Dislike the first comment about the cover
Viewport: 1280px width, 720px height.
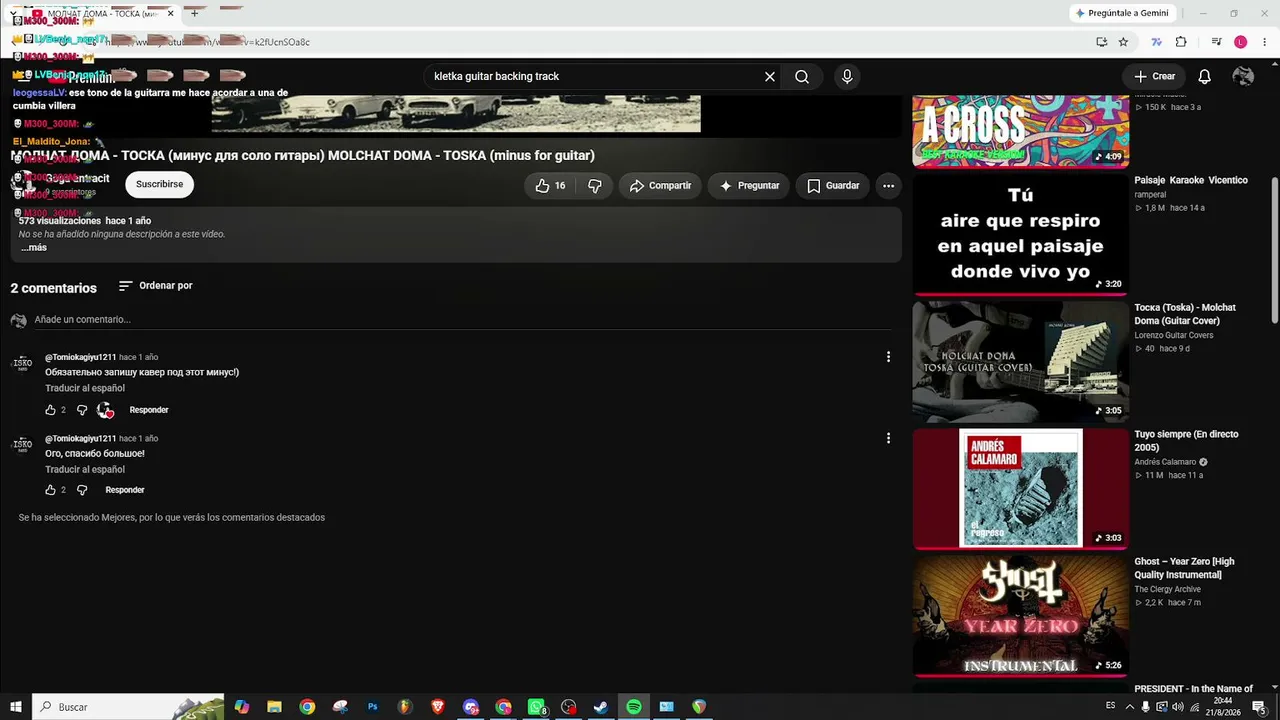pos(82,410)
